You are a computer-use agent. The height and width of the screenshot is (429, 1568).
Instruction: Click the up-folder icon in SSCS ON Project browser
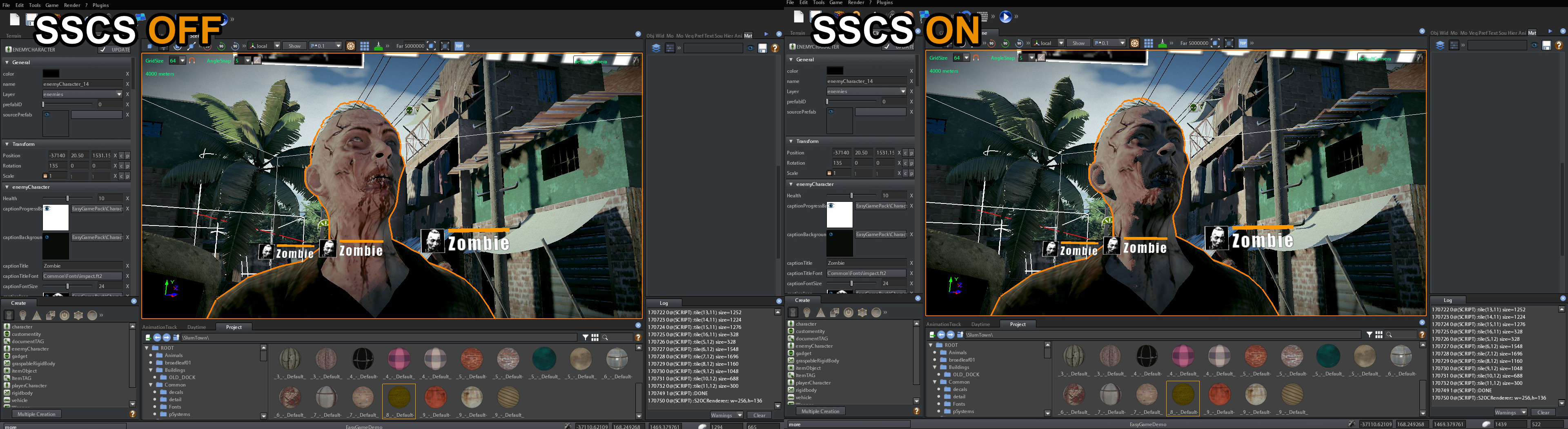point(960,335)
